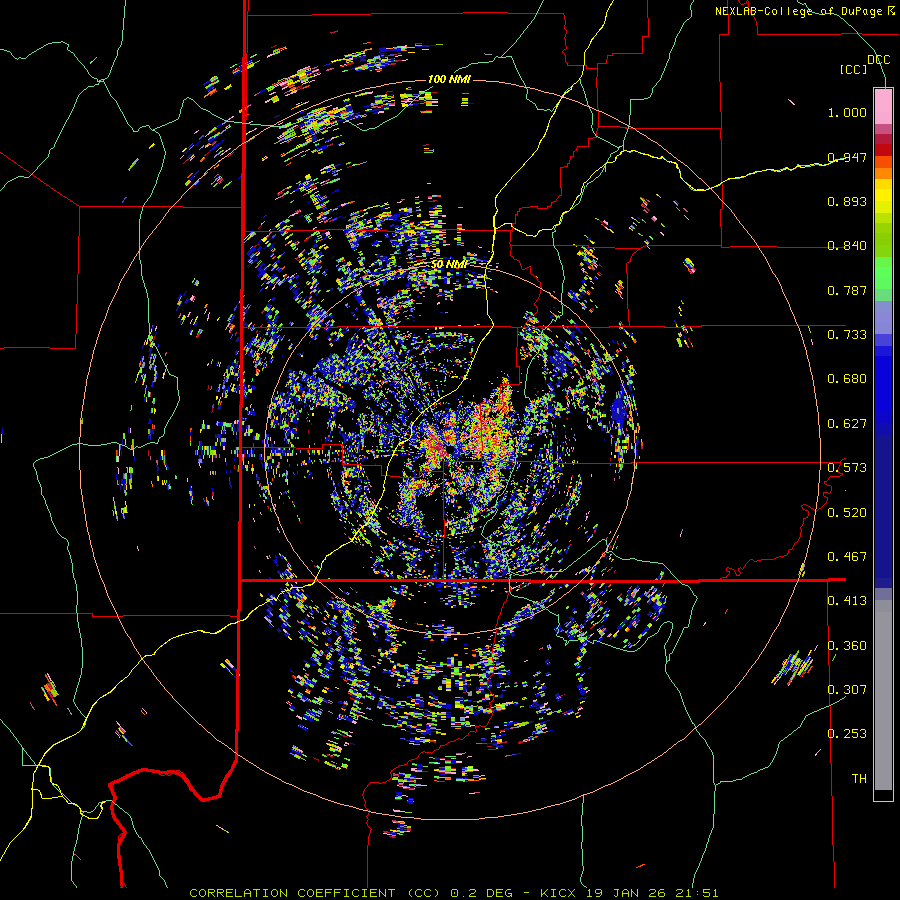Image resolution: width=900 pixels, height=900 pixels.
Task: Click the 0.573 legend value
Action: coord(847,468)
